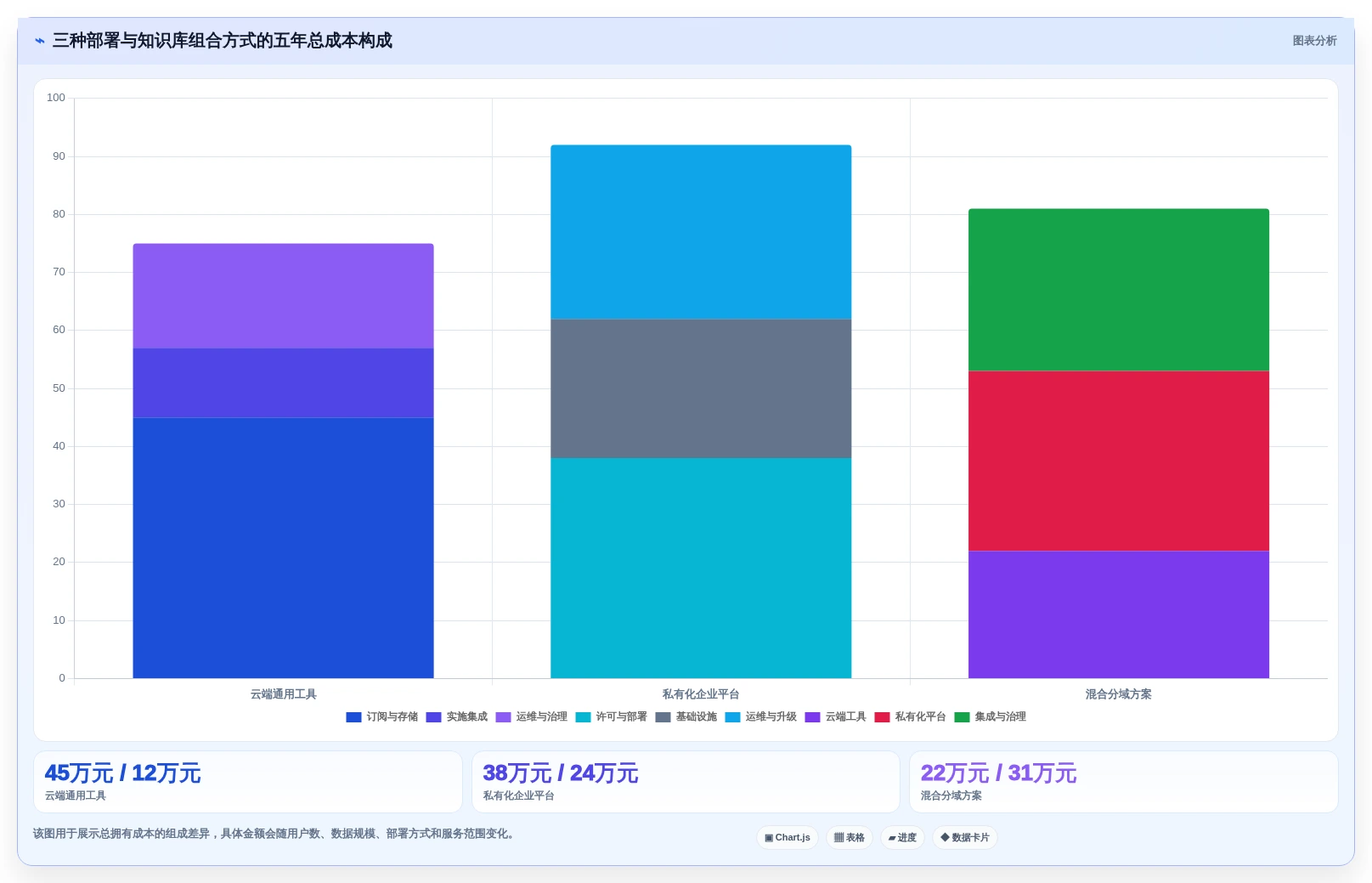Click x-axis label 云端通用工具

tap(283, 694)
